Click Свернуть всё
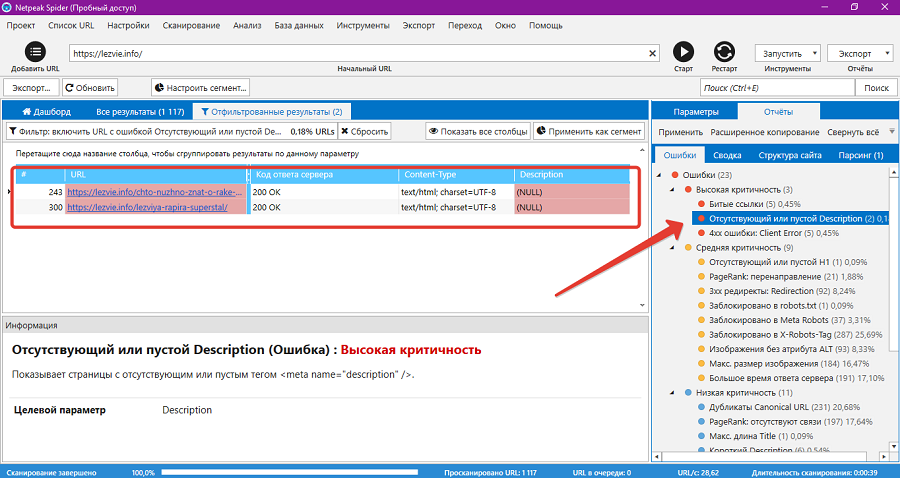The height and width of the screenshot is (478, 900). 853,132
